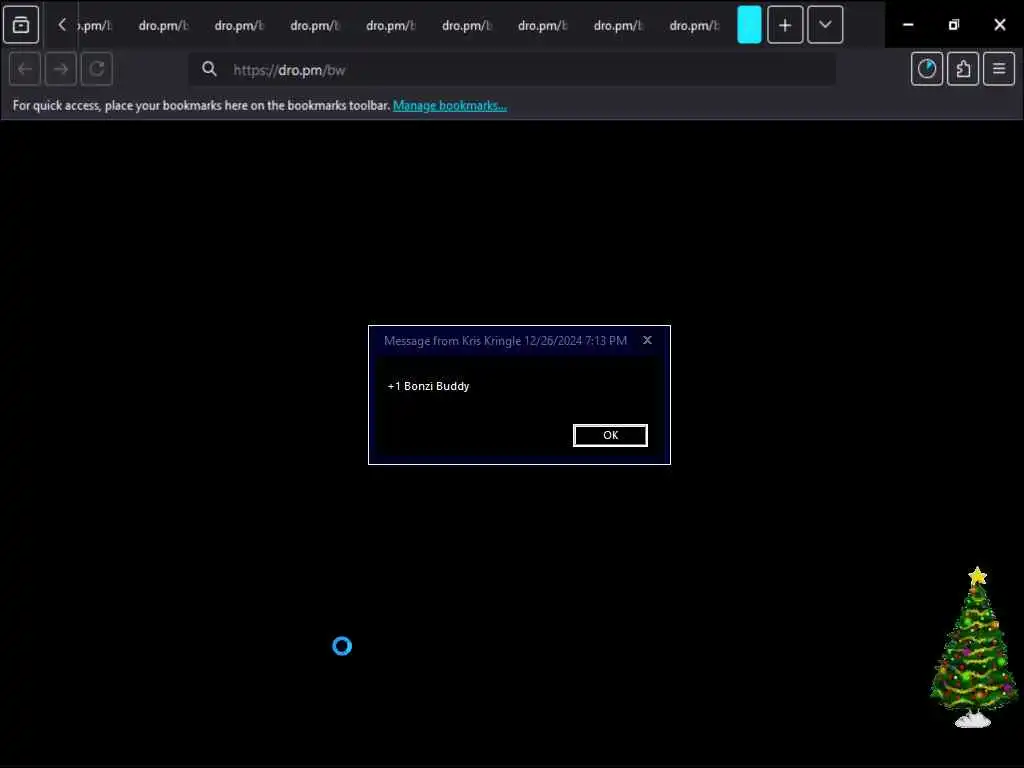The width and height of the screenshot is (1024, 768).
Task: Click the back navigation arrow
Action: coord(25,69)
